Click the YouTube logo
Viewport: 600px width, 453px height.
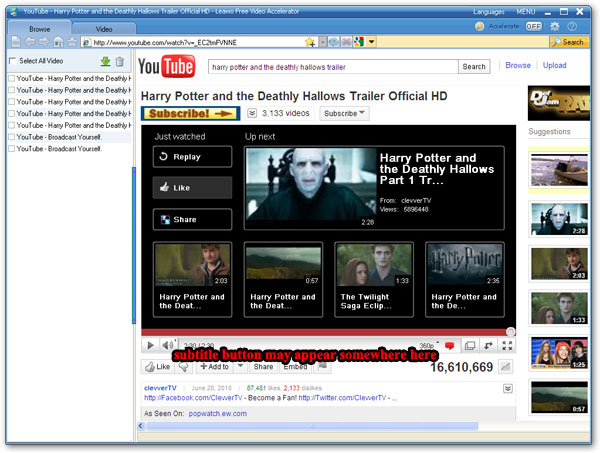click(x=166, y=66)
